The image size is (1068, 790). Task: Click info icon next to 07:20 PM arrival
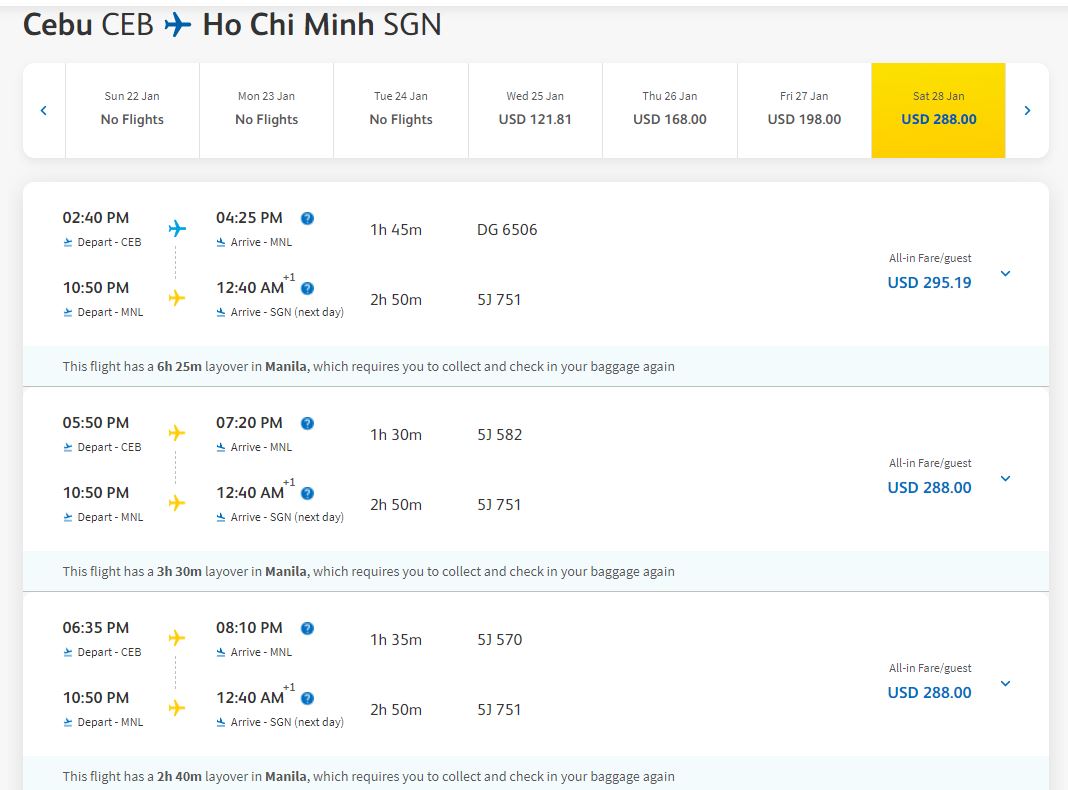307,423
